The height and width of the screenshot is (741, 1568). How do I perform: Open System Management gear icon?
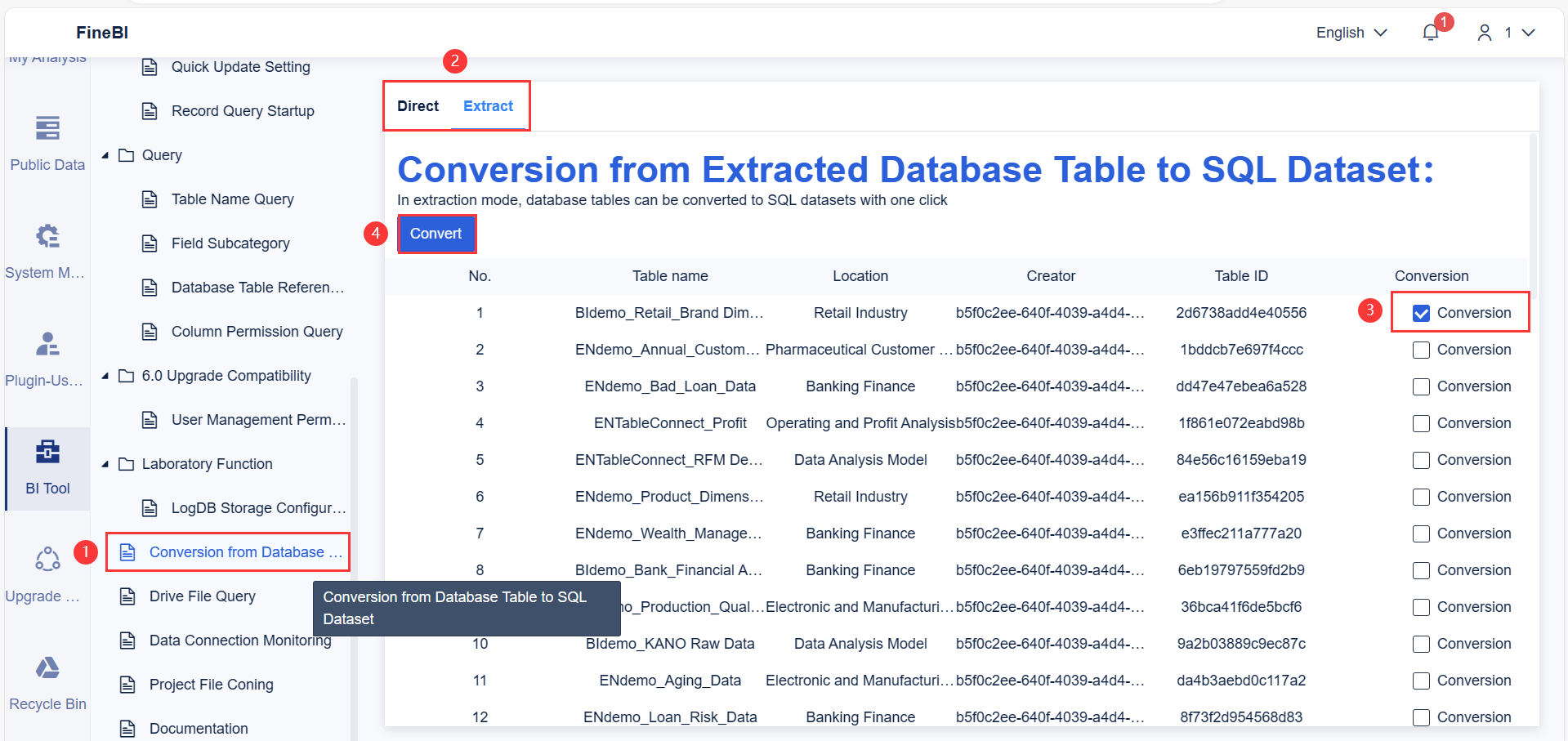tap(47, 236)
